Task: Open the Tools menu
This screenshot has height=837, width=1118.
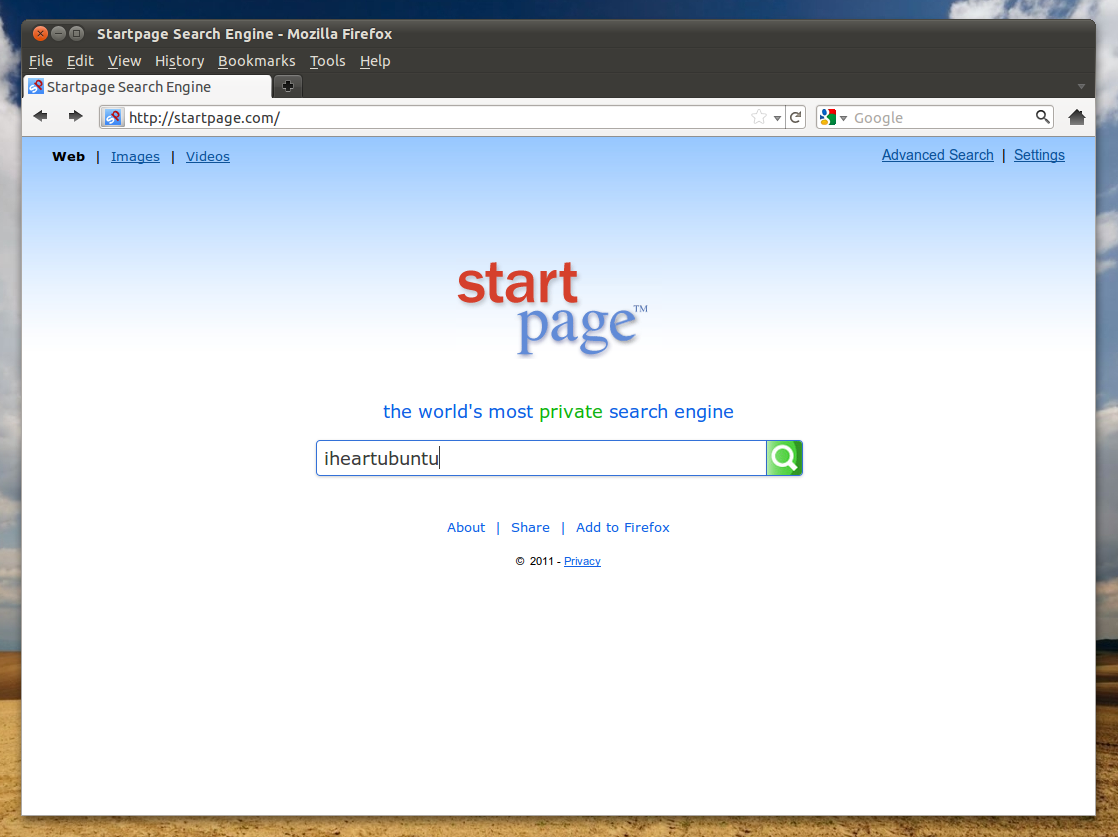Action: pyautogui.click(x=327, y=61)
